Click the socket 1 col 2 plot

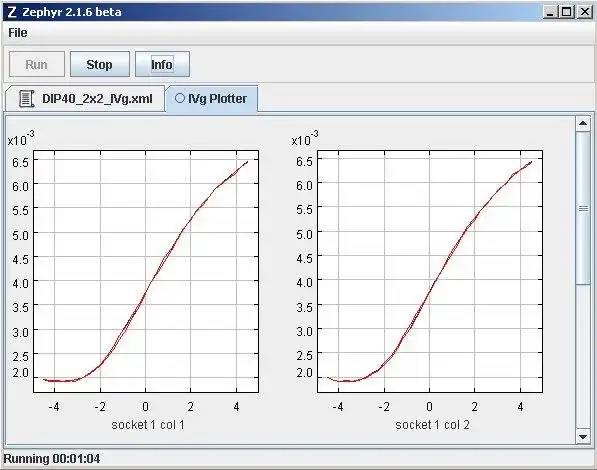(430, 271)
